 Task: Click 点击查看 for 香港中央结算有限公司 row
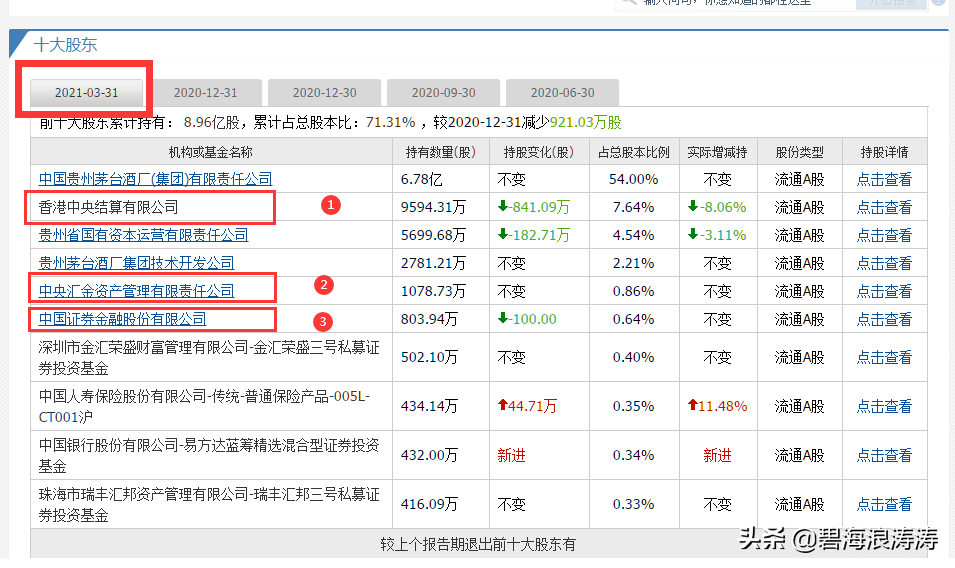884,207
